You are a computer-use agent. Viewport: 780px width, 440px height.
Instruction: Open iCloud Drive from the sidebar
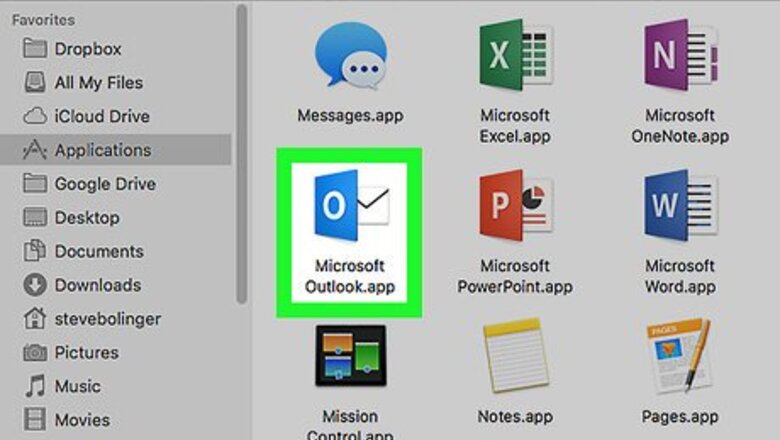click(x=101, y=116)
